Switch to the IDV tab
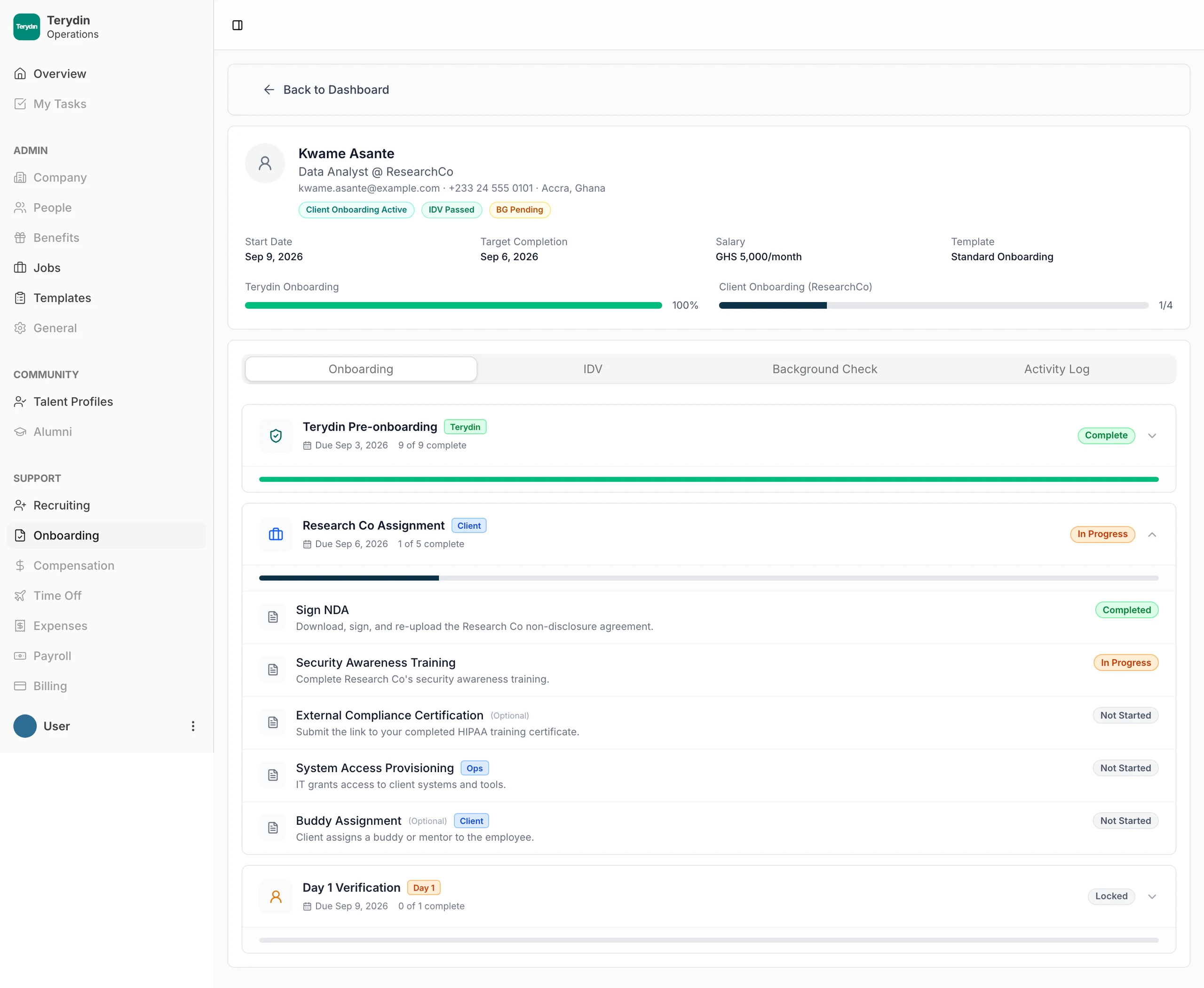The height and width of the screenshot is (988, 1204). click(x=593, y=369)
